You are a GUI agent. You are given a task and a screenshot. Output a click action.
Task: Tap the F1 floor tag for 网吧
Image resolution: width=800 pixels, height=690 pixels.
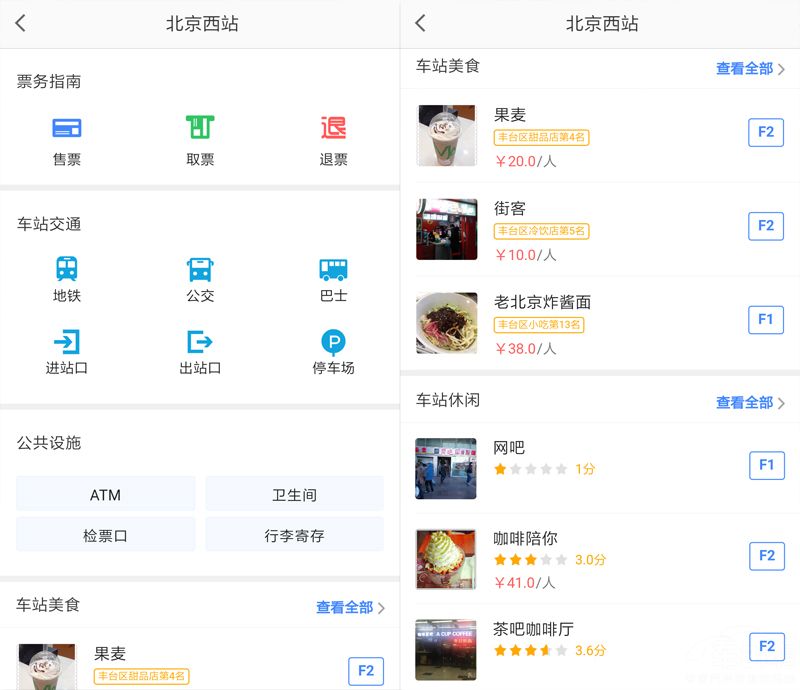click(766, 465)
